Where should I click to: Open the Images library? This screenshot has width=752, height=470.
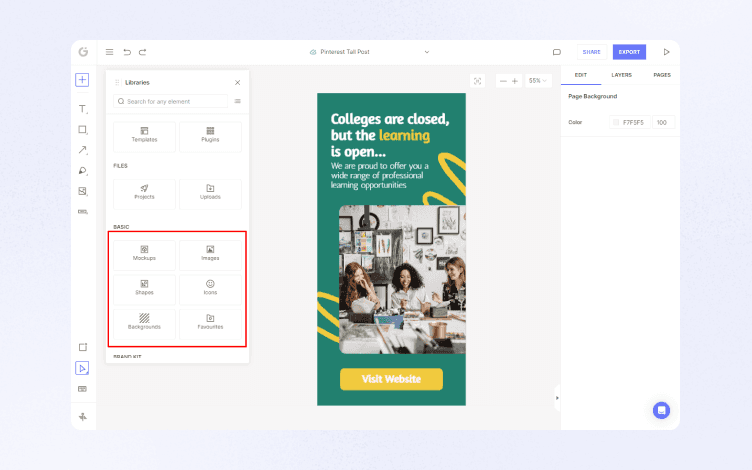coord(210,255)
